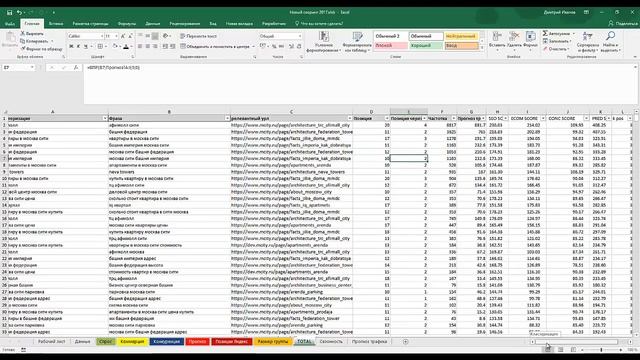The width and height of the screenshot is (640, 360).
Task: Open the font name dropdown (Calibri)
Action: [x=102, y=36]
